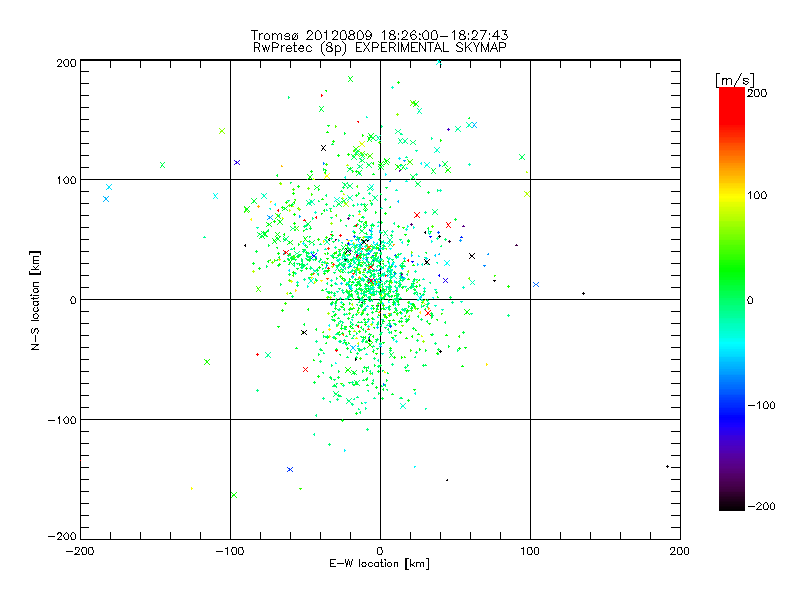
Task: Click the x-axis tick label '-100'
Action: pos(230,552)
